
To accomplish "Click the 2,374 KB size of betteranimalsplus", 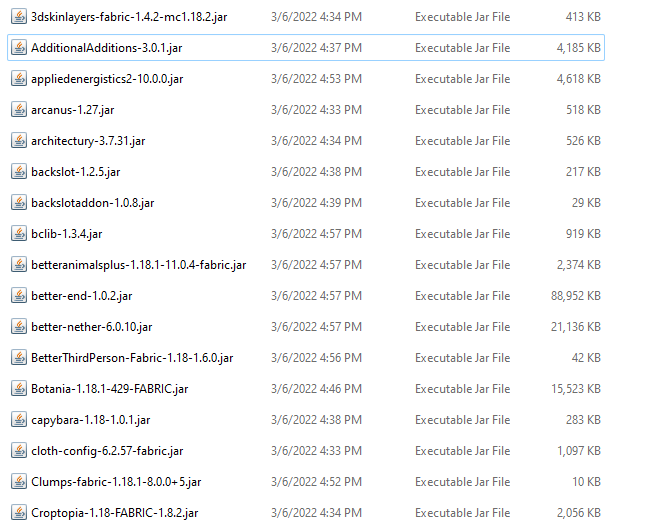I will point(579,265).
